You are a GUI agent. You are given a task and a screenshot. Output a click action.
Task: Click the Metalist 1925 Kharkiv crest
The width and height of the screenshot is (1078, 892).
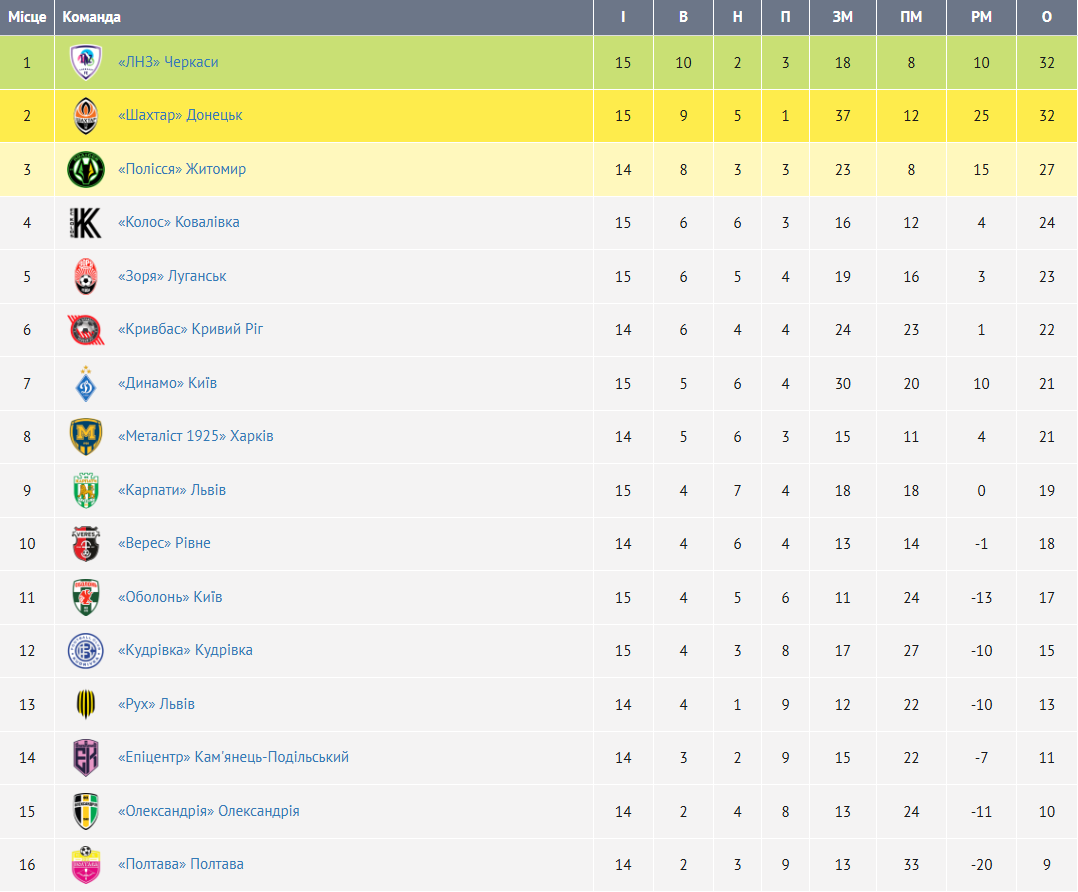[x=85, y=437]
